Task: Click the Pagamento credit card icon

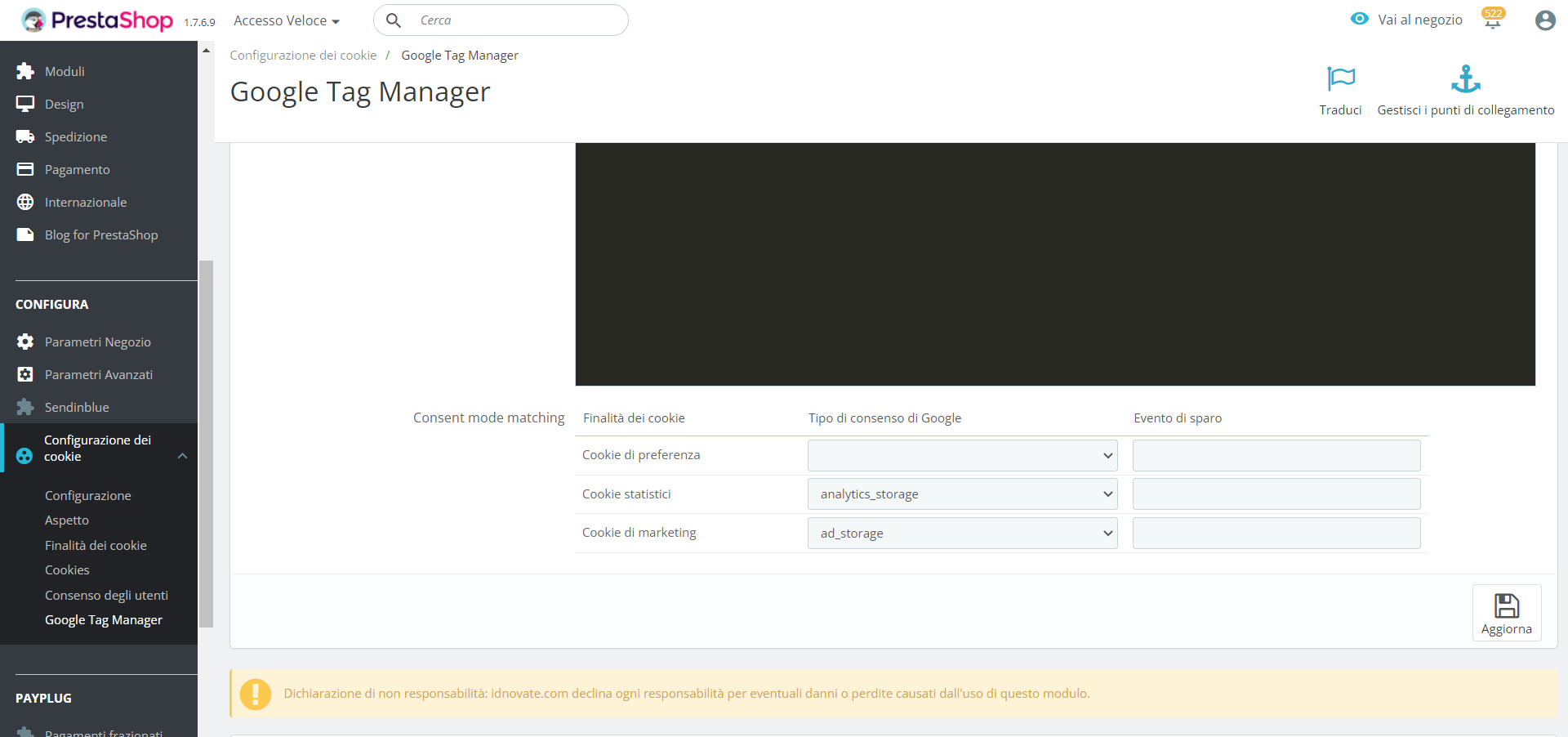Action: click(x=25, y=169)
